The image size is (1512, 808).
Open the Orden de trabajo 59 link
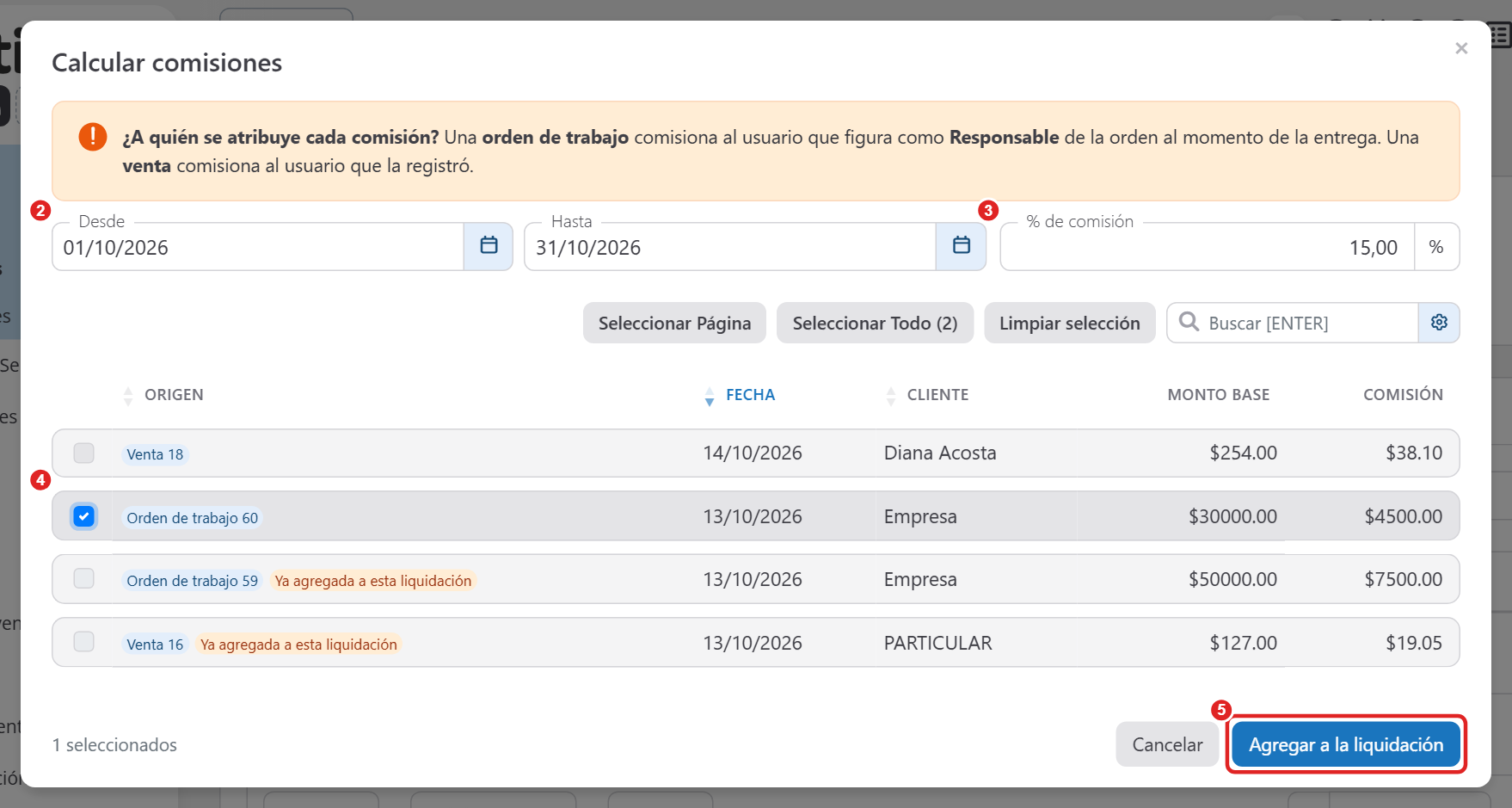pyautogui.click(x=192, y=581)
